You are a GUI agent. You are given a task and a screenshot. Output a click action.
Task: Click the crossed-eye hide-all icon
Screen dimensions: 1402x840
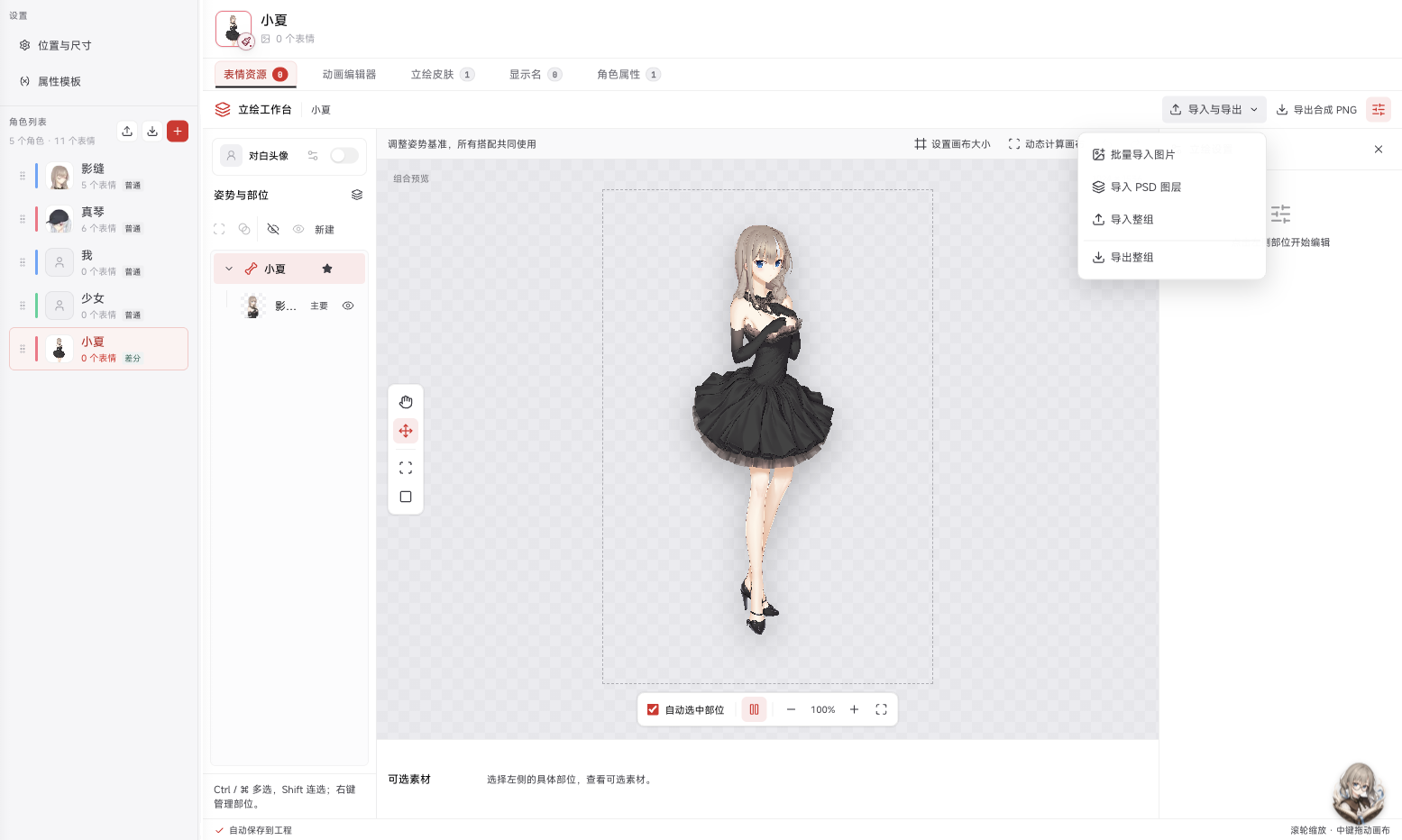(x=273, y=229)
